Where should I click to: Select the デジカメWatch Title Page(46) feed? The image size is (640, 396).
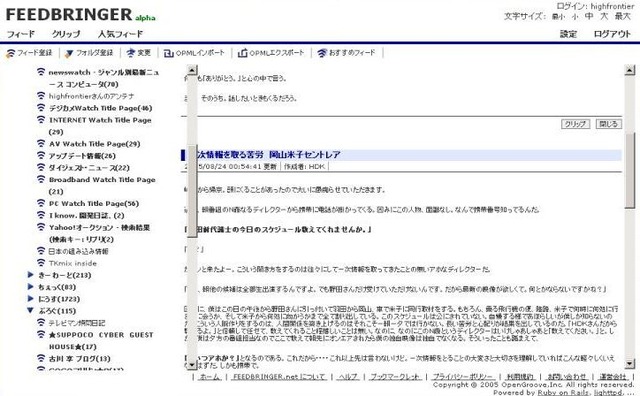(x=100, y=108)
